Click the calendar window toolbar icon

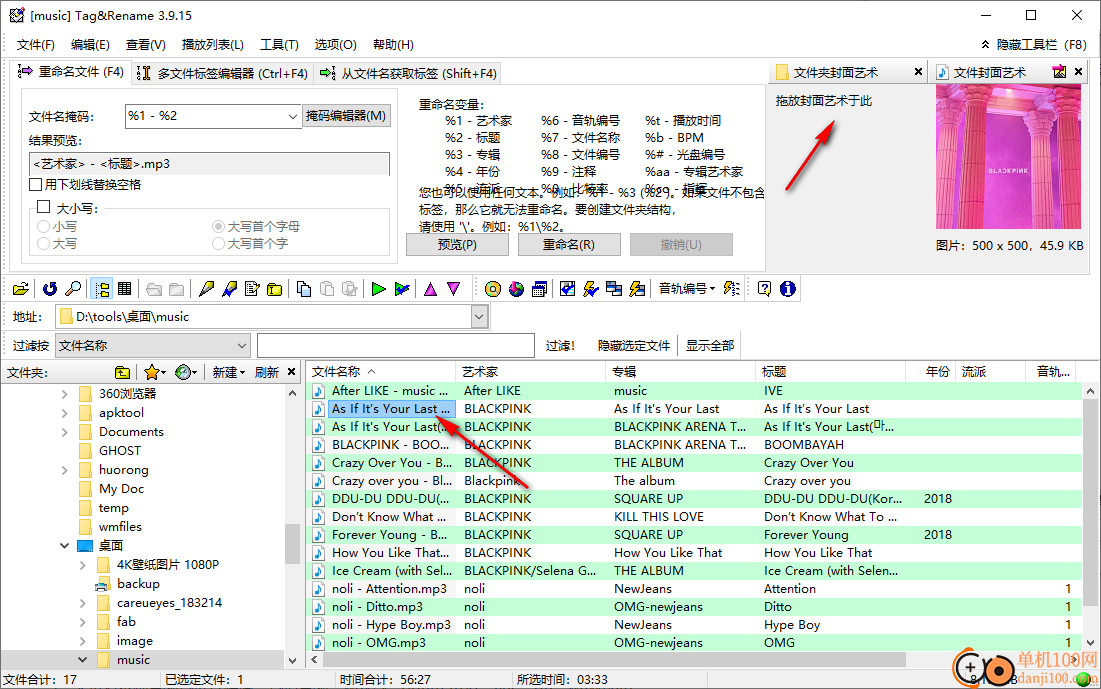point(539,289)
